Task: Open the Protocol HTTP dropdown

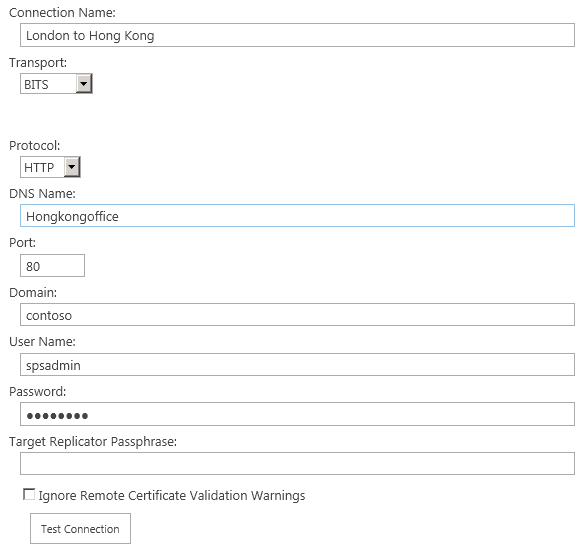Action: pos(50,167)
